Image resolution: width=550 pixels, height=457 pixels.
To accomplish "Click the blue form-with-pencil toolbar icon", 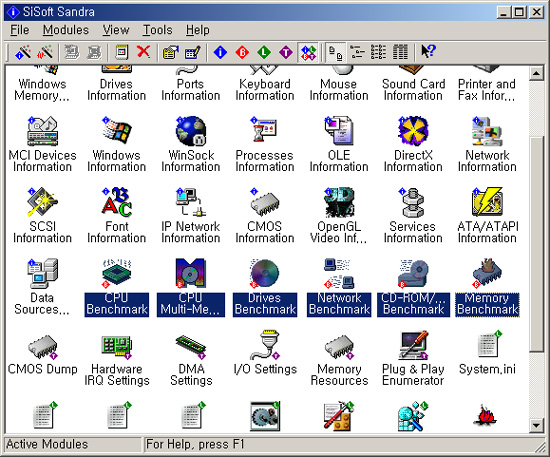I will pos(193,52).
